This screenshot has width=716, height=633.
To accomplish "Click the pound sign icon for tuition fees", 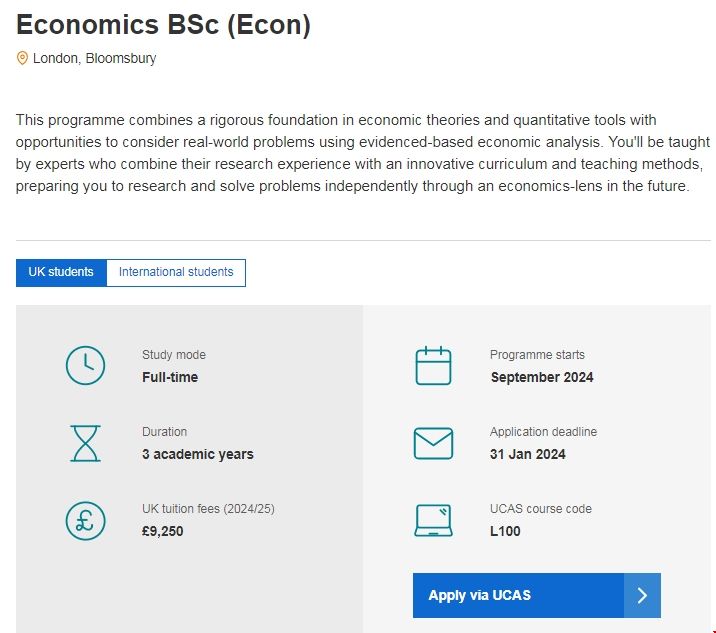I will tap(85, 520).
